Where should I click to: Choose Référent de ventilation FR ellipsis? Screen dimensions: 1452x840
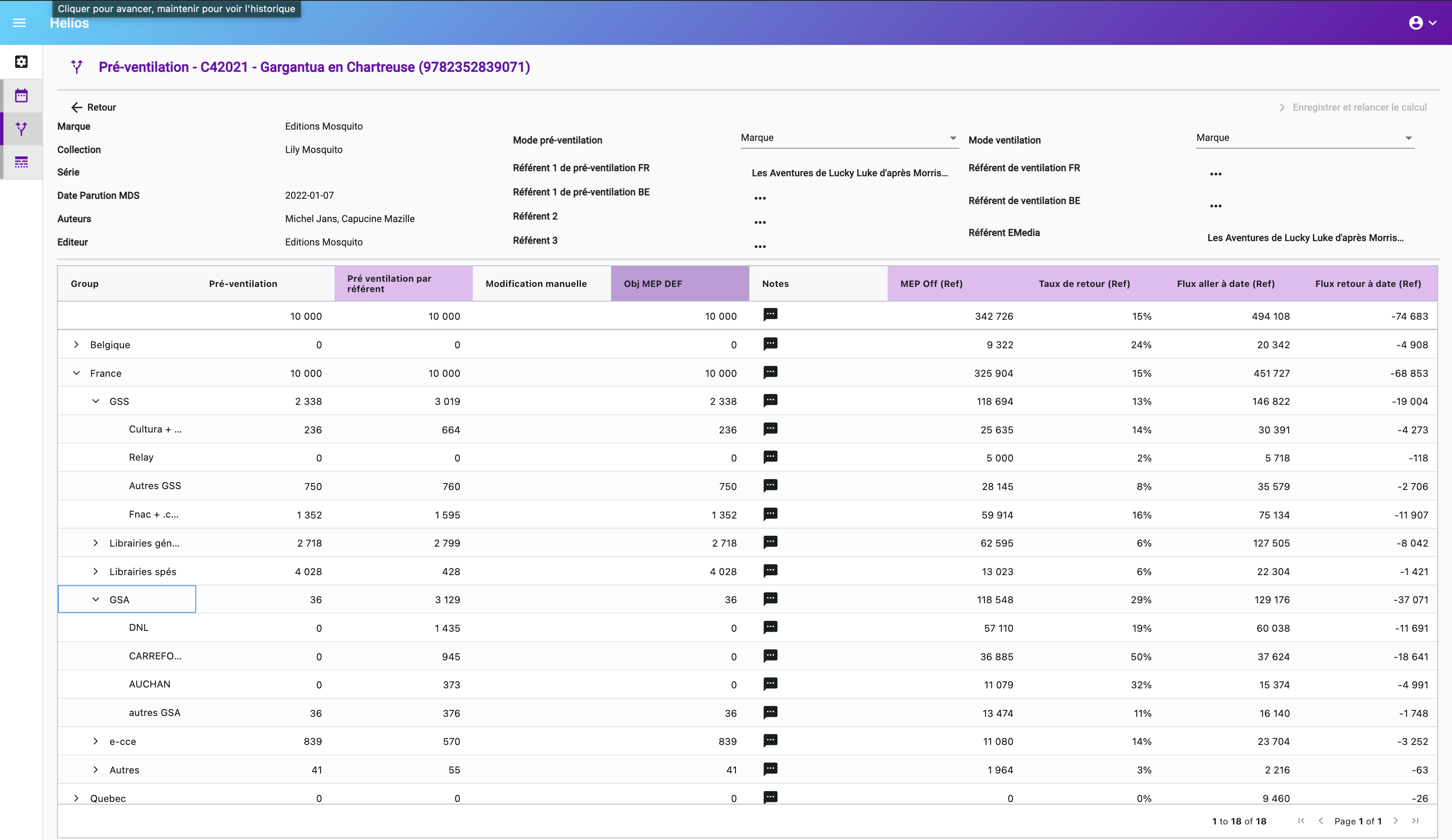click(1216, 174)
